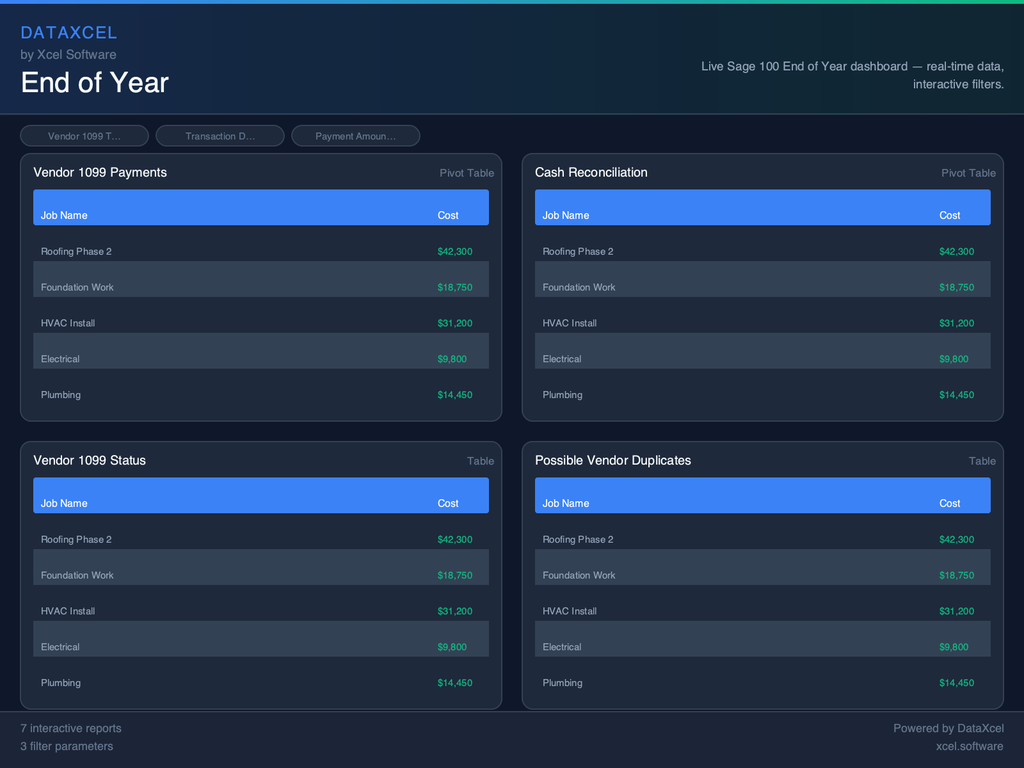Screen dimensions: 1024x768
Task: Expand the Payment Amoun… filter
Action: [355, 136]
